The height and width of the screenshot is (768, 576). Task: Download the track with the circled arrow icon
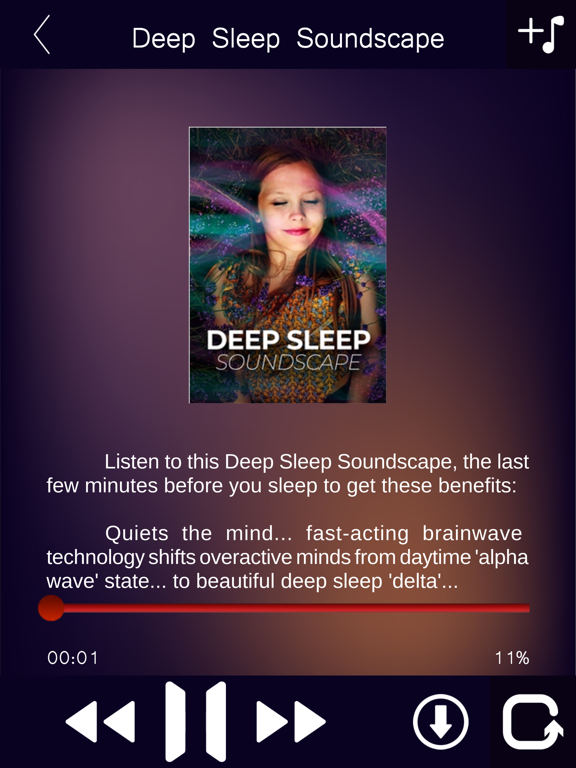click(x=440, y=722)
